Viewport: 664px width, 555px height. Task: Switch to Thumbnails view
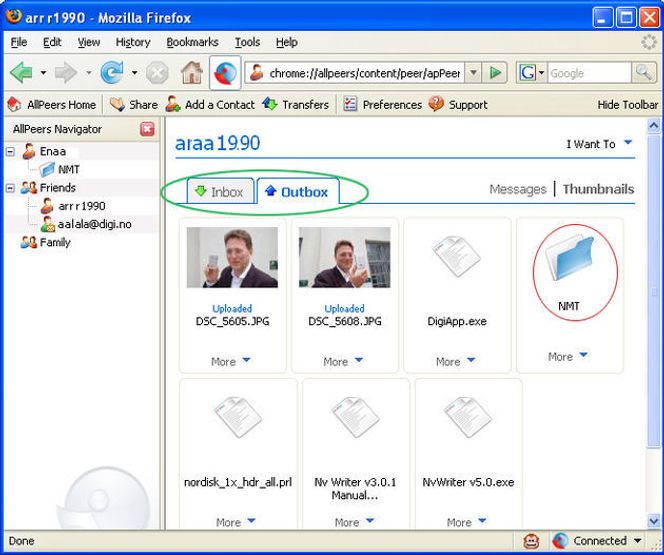click(598, 189)
